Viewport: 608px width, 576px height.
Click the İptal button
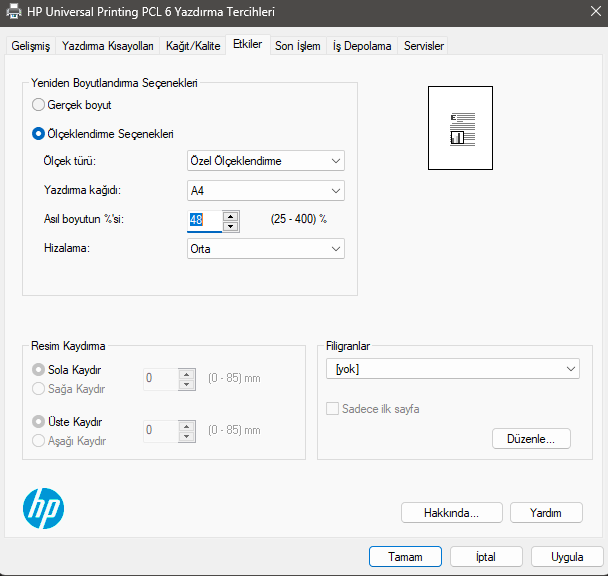486,557
